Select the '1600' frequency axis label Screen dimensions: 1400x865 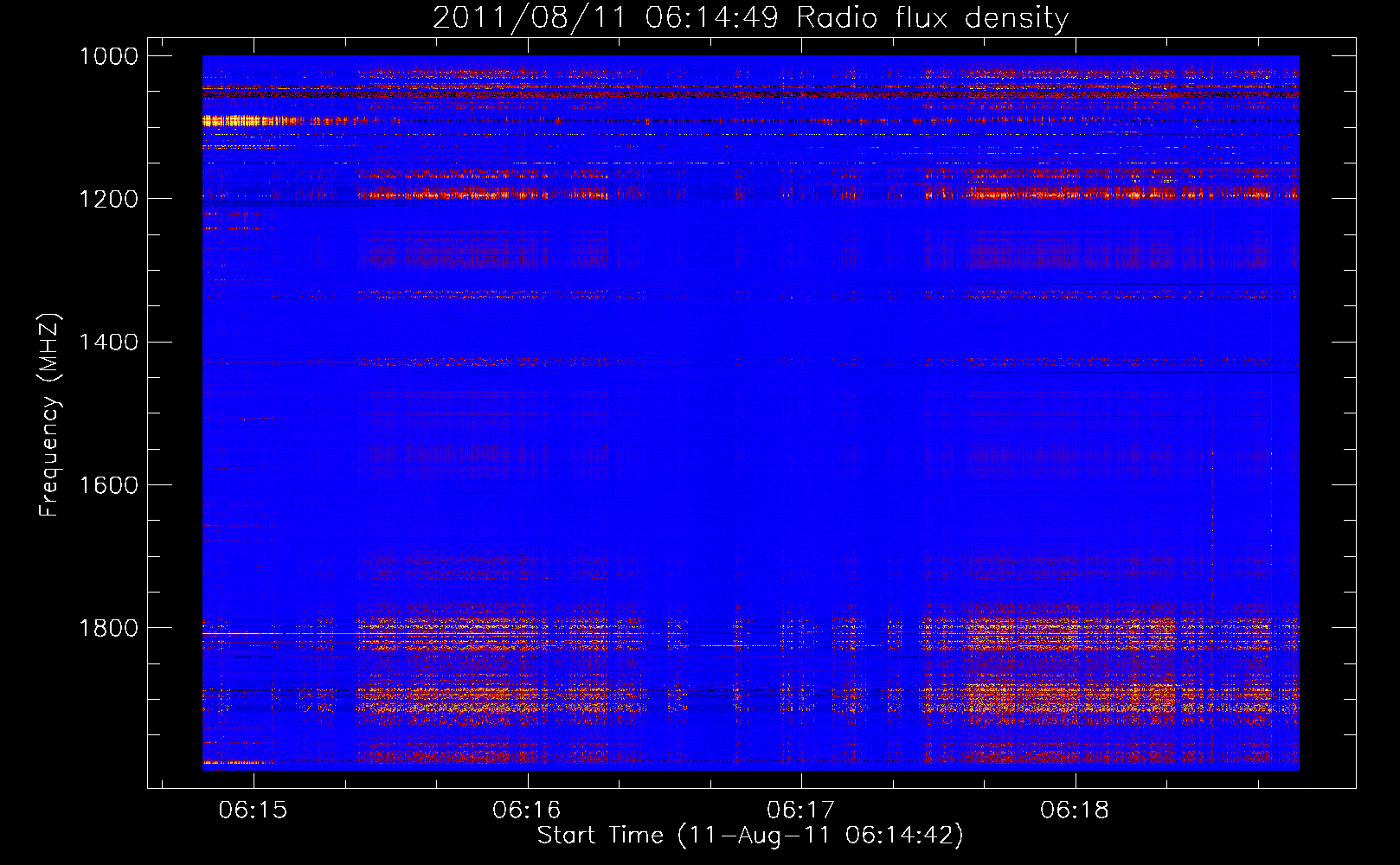(109, 484)
